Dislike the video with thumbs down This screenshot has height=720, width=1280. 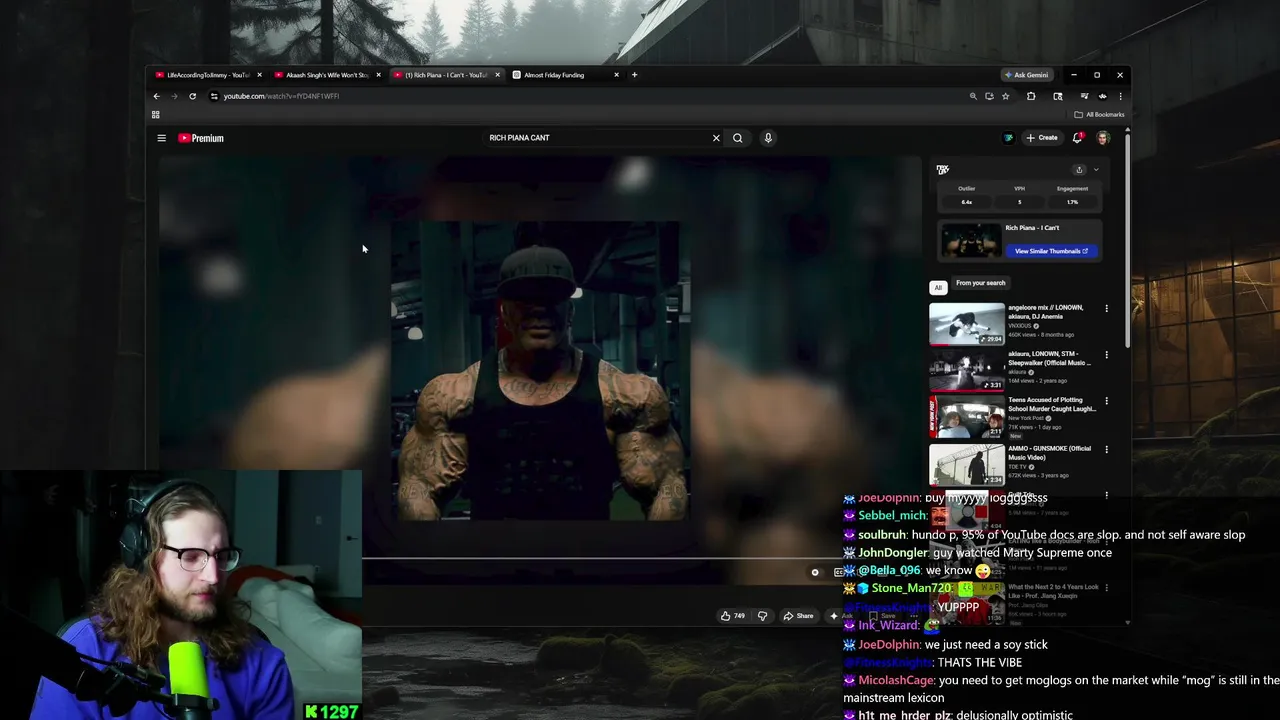[x=762, y=616]
